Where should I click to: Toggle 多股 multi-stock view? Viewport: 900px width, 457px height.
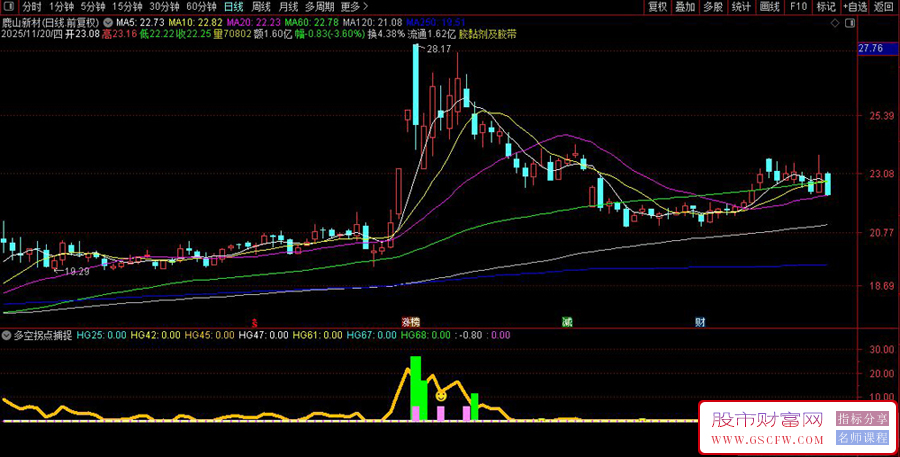pyautogui.click(x=713, y=6)
